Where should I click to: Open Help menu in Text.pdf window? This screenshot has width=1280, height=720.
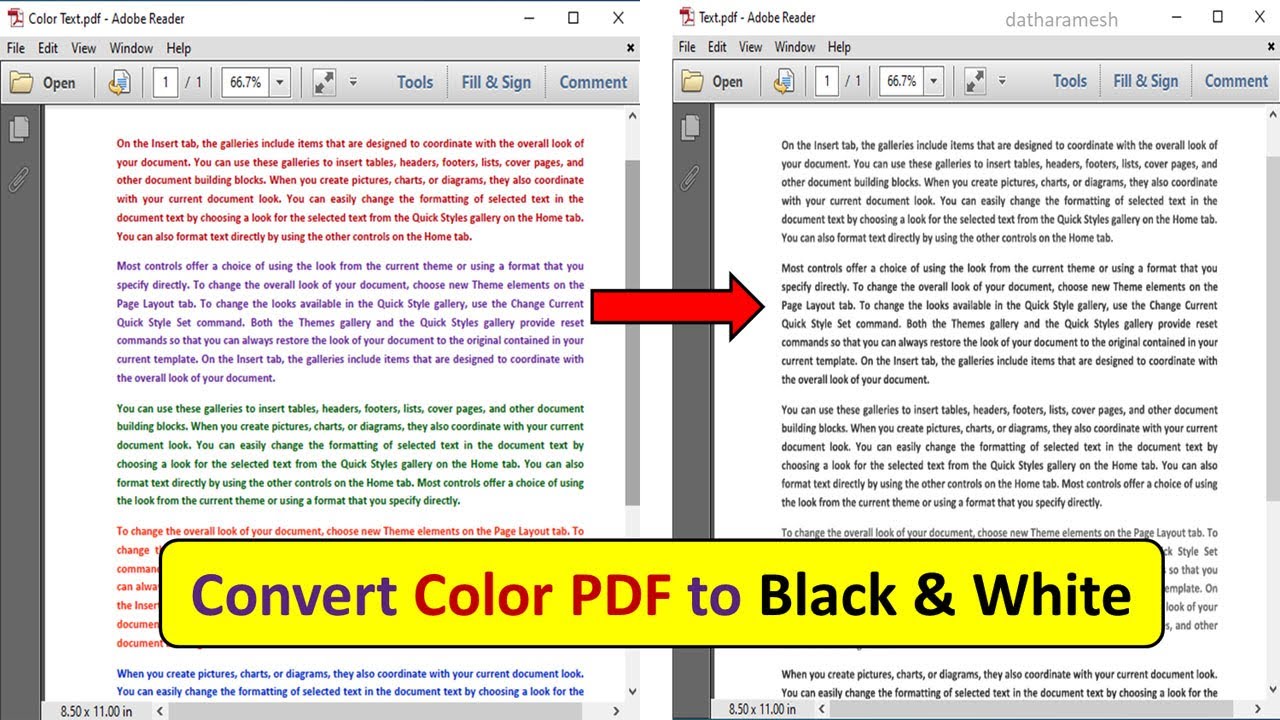click(x=839, y=47)
